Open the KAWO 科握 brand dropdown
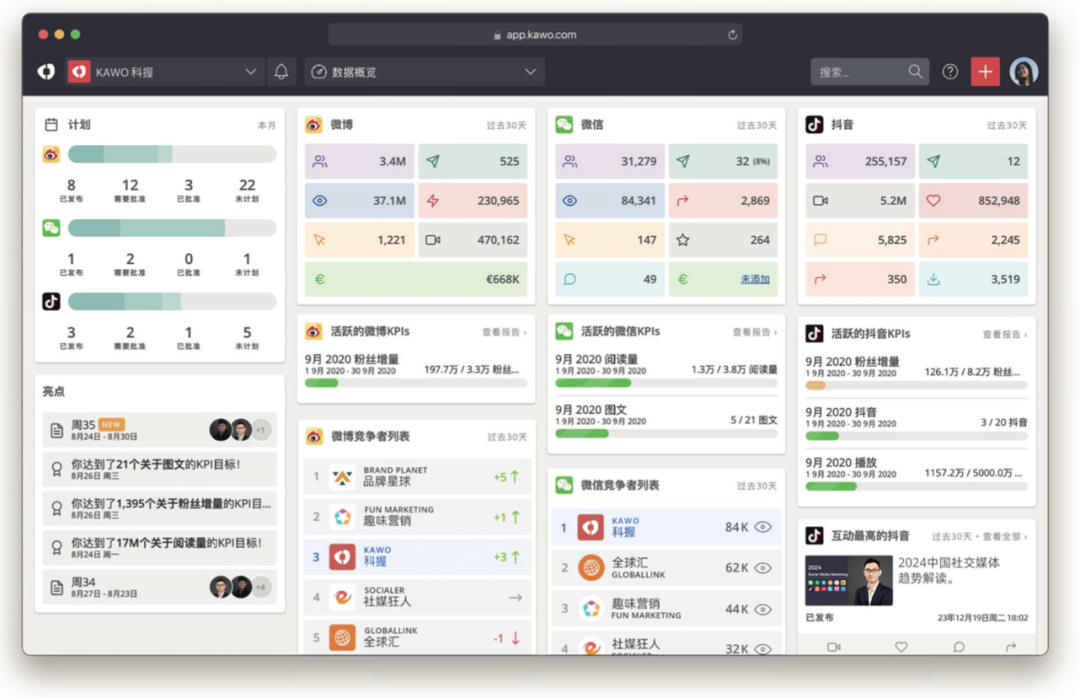The width and height of the screenshot is (1080, 698). point(165,72)
